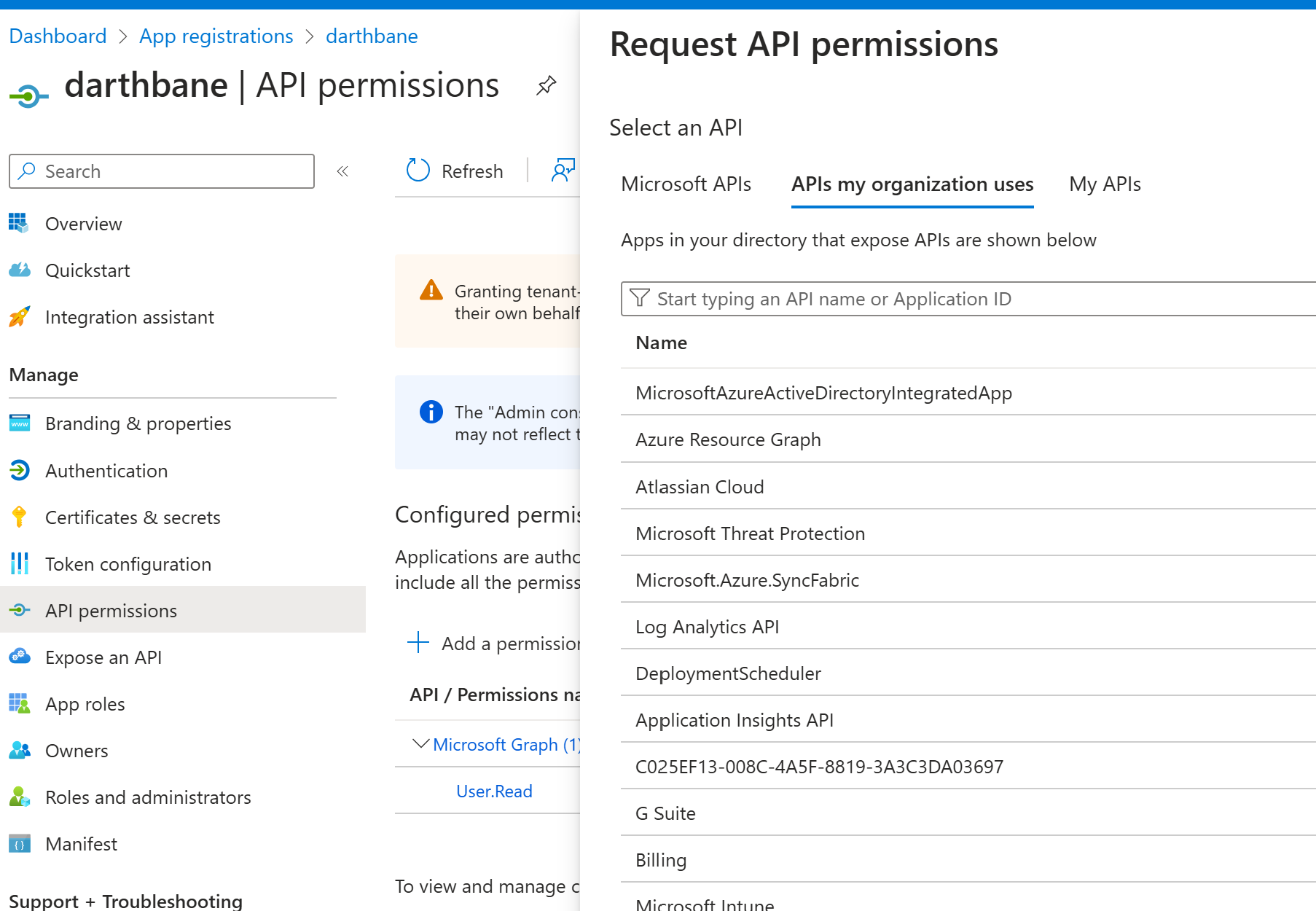Open Authentication in the sidebar menu
Image resolution: width=1316 pixels, height=911 pixels.
pyautogui.click(x=106, y=471)
